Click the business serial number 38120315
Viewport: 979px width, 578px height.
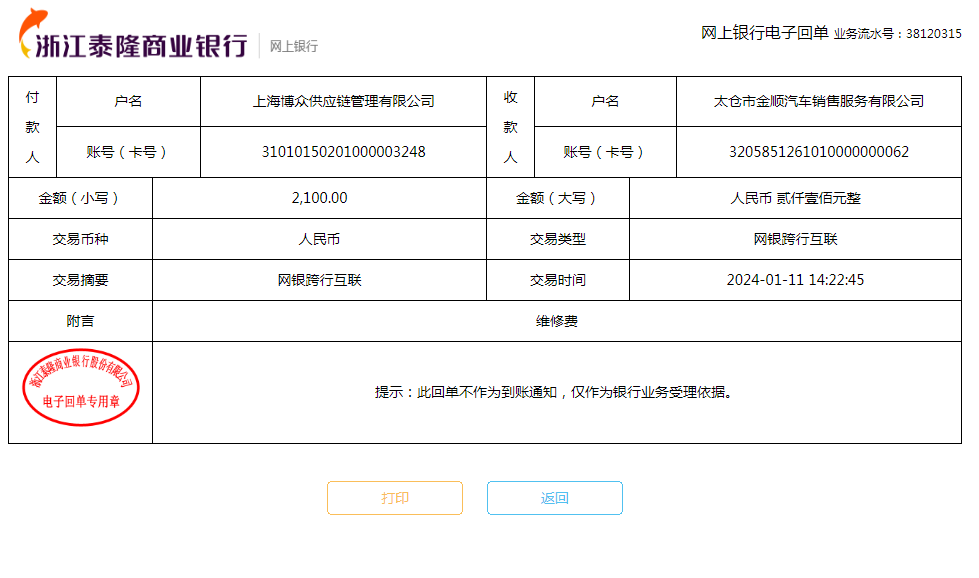point(934,34)
